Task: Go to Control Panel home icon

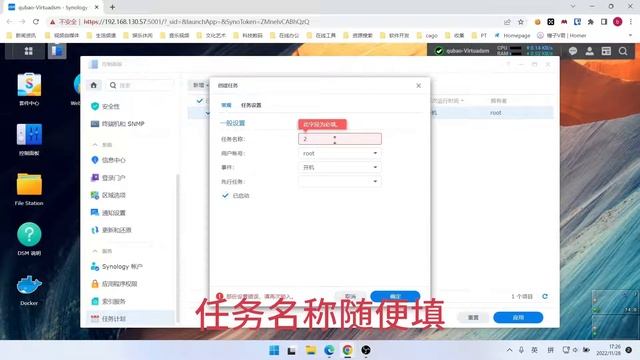Action: [x=93, y=85]
